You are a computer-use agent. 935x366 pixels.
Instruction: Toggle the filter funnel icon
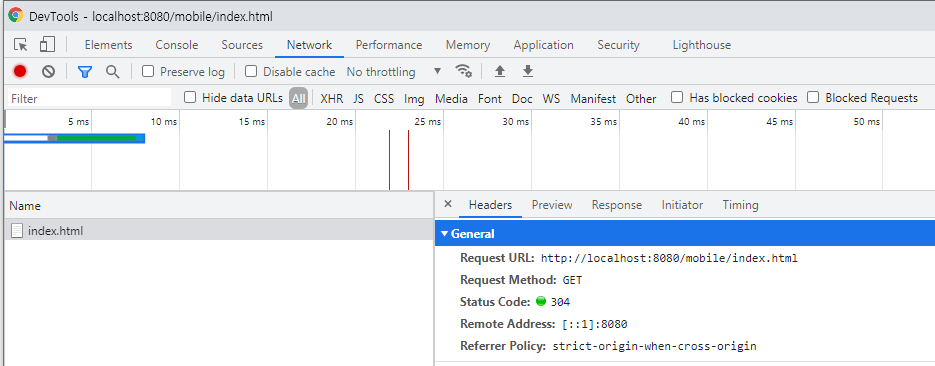click(85, 72)
